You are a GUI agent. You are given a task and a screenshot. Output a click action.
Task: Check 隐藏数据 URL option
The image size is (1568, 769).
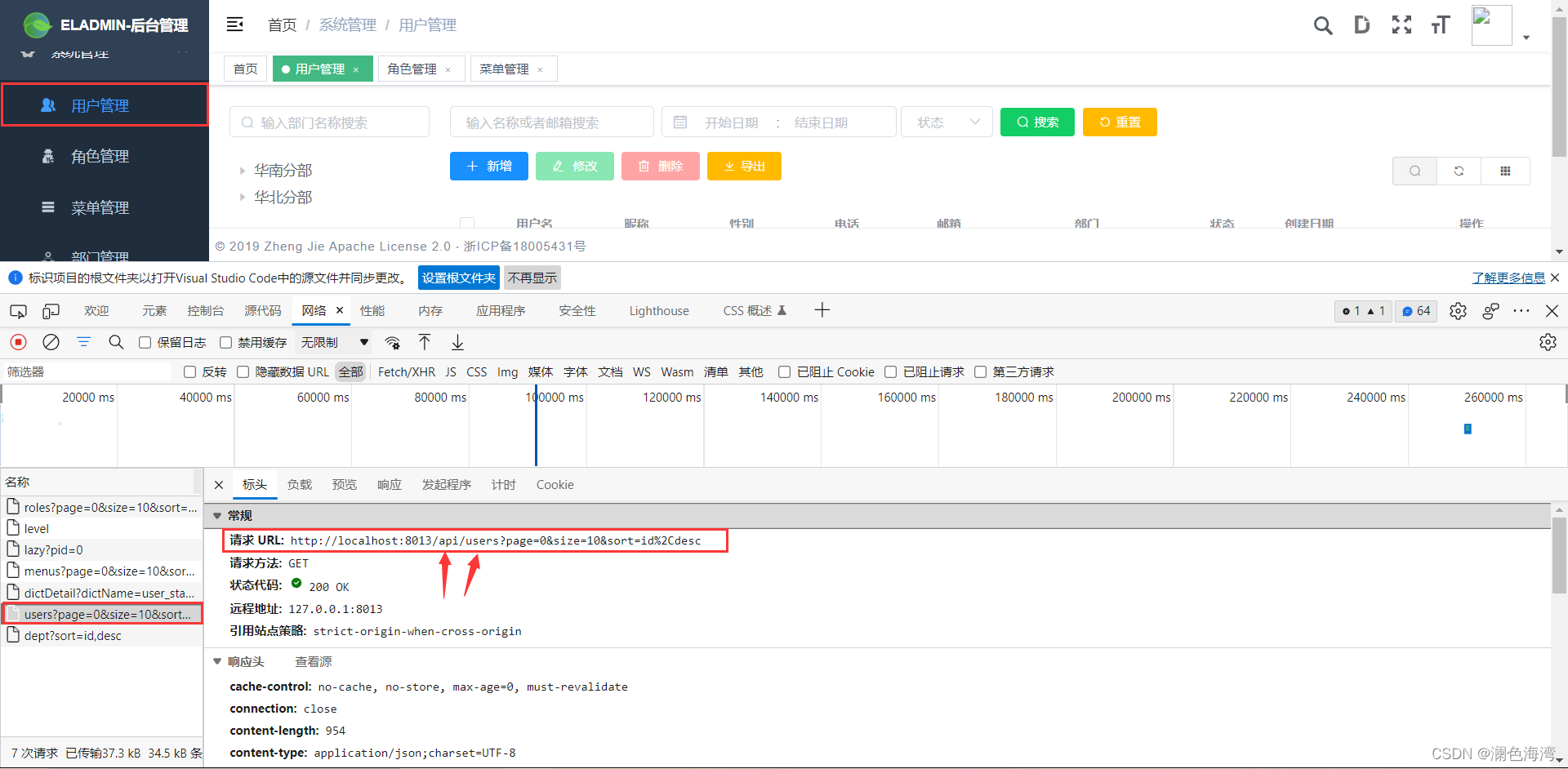tap(243, 372)
